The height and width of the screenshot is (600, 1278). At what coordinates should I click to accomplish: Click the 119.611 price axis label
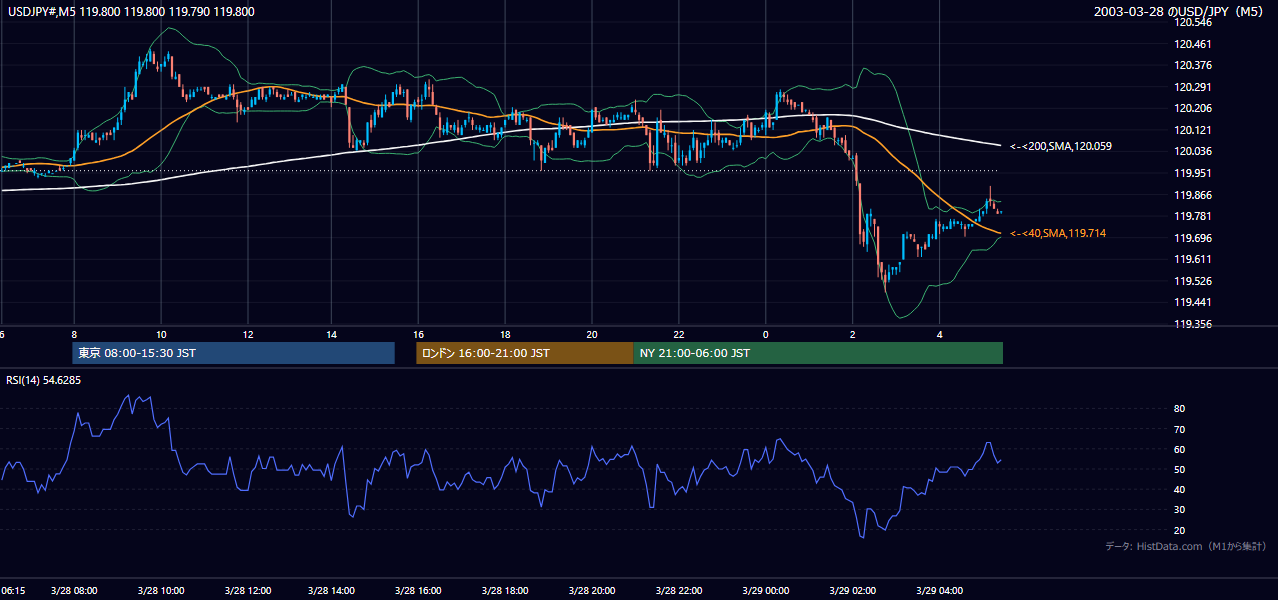coord(1192,259)
